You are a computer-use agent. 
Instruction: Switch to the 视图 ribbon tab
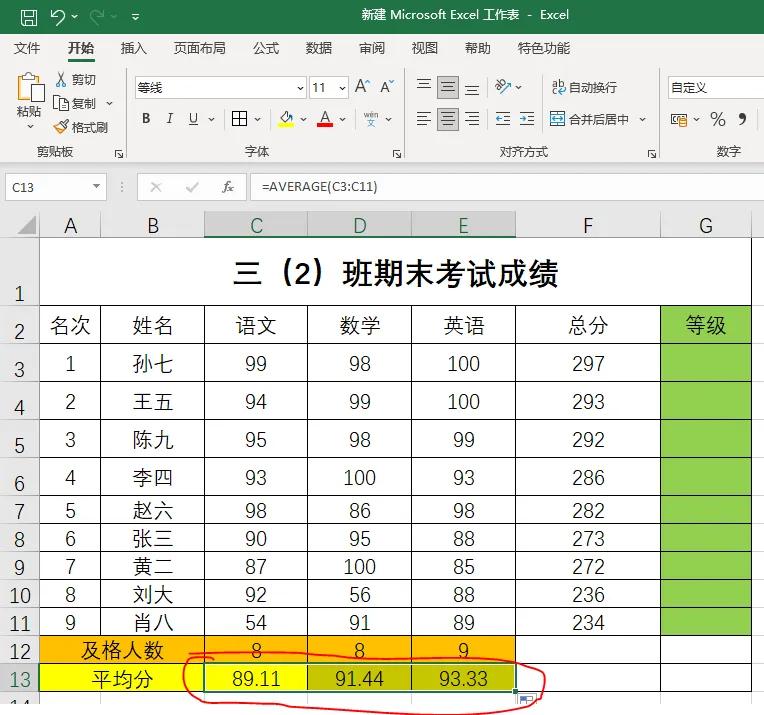coord(425,48)
